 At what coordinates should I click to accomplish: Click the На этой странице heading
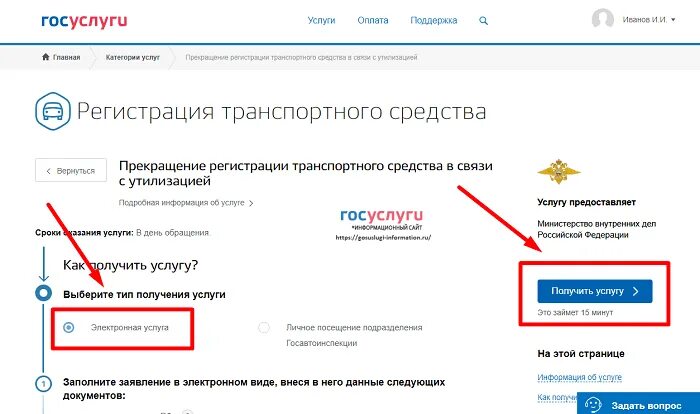point(581,354)
